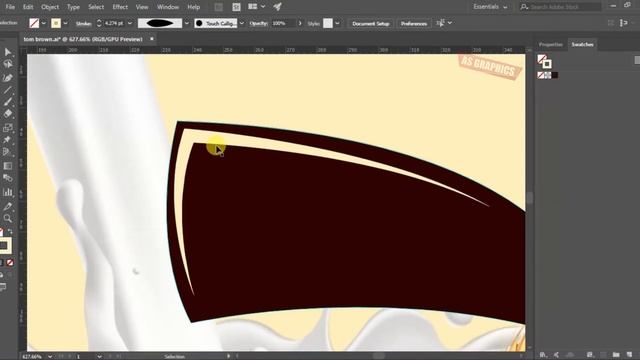Click the Search Adobe Stock field
The width and height of the screenshot is (640, 360).
click(561, 7)
